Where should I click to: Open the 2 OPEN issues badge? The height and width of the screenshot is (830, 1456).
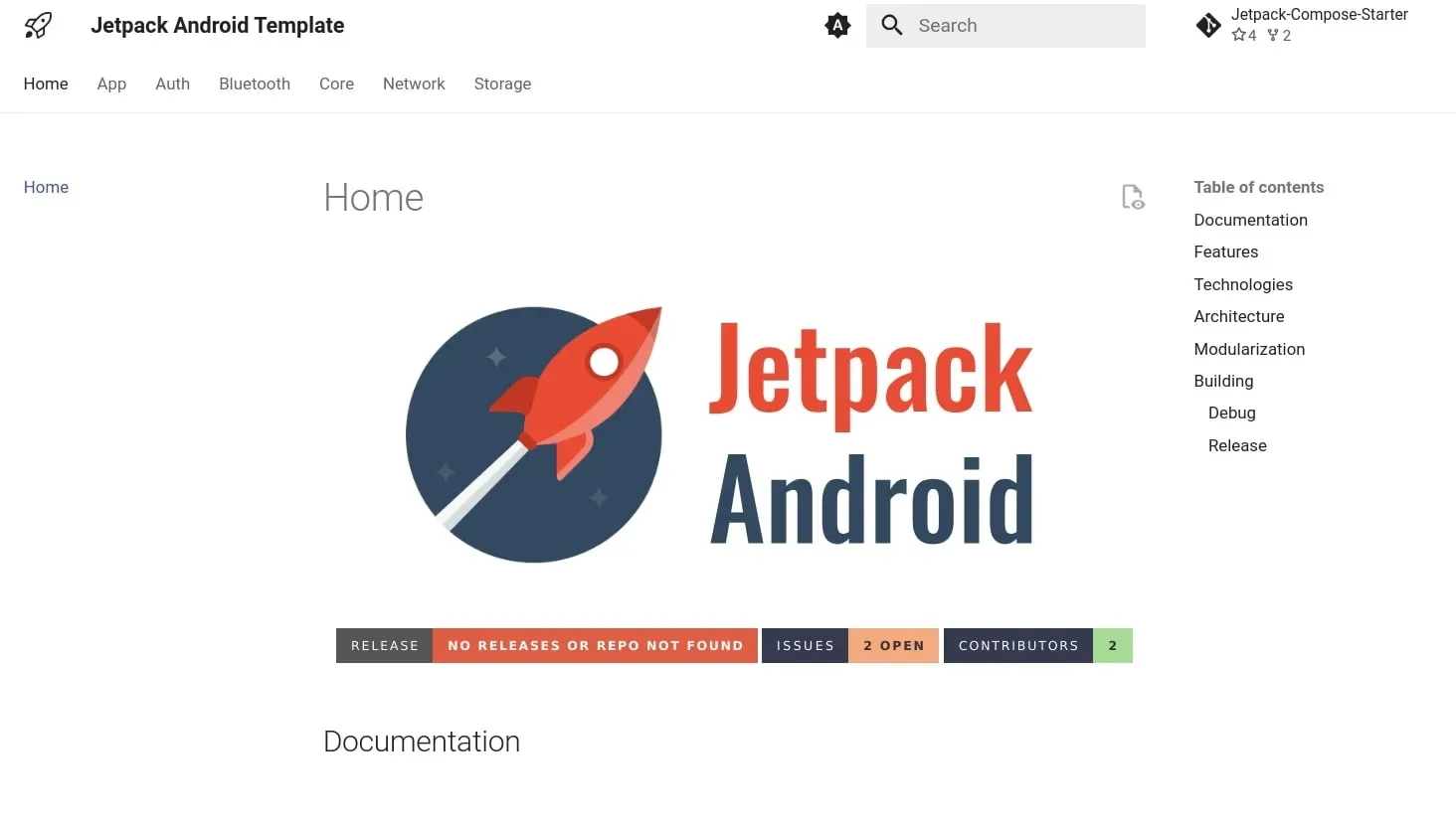click(893, 645)
